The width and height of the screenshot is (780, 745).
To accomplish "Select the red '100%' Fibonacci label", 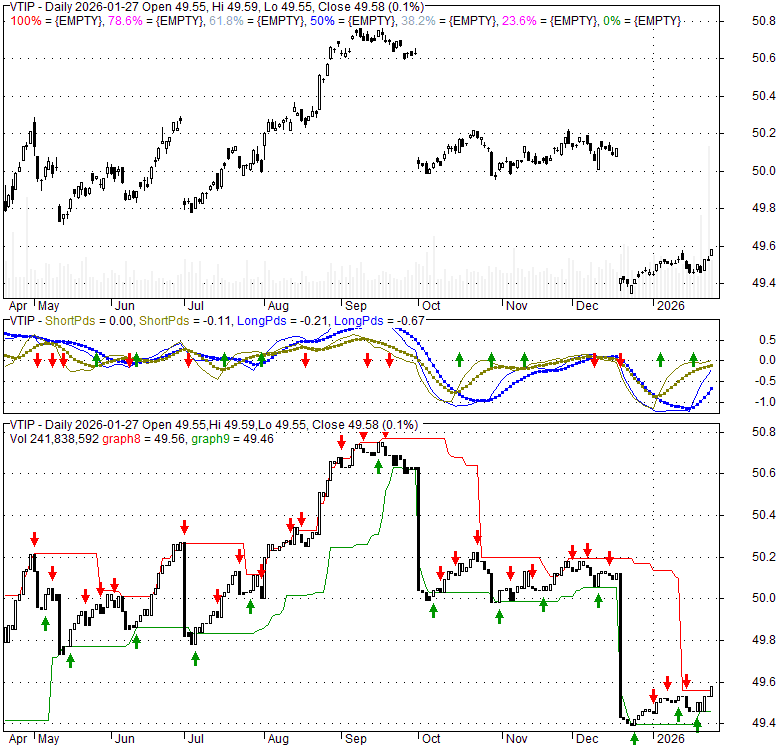I will point(26,21).
